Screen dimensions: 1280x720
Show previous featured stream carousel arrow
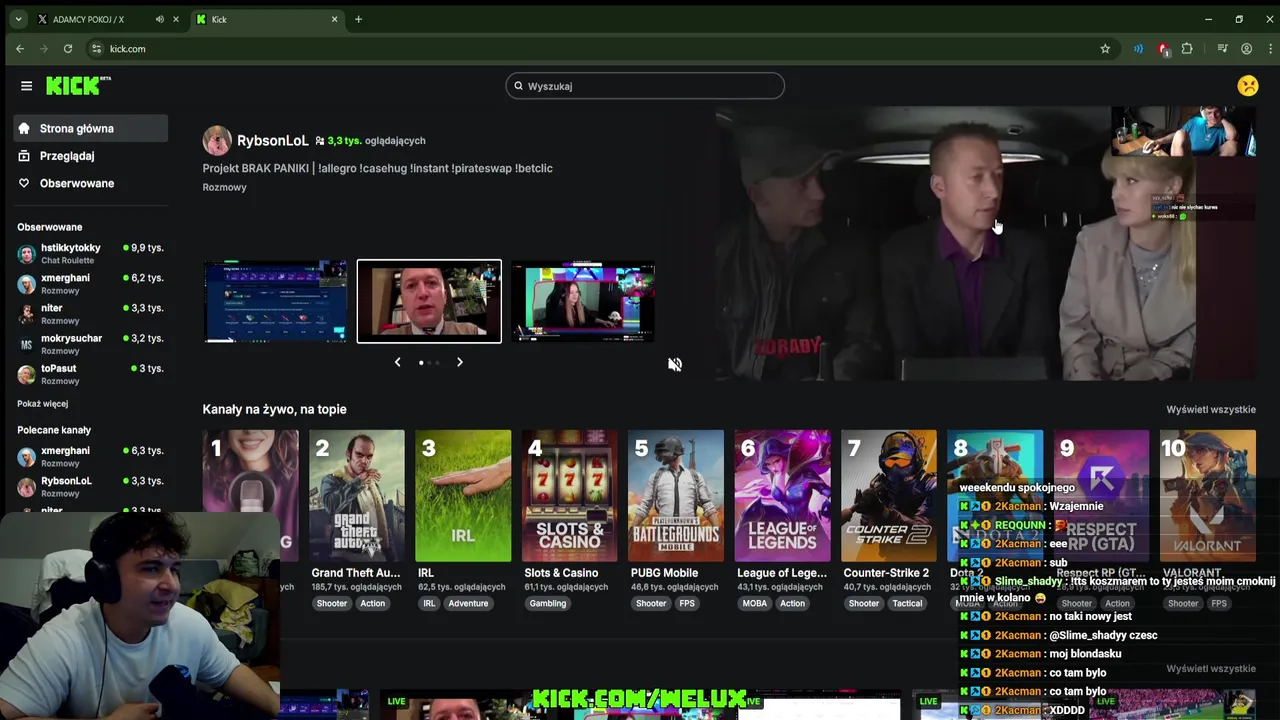click(x=397, y=362)
